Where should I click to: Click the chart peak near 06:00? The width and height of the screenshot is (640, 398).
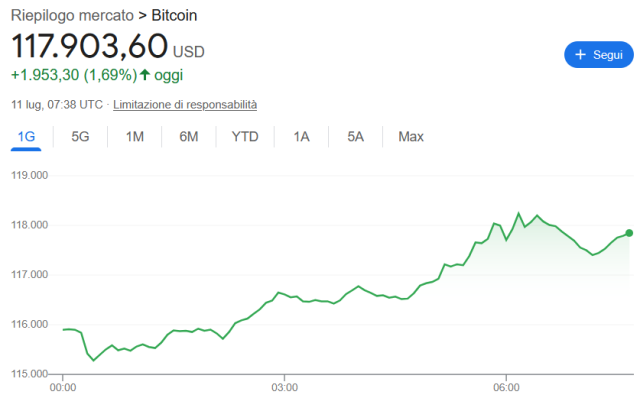tap(519, 213)
